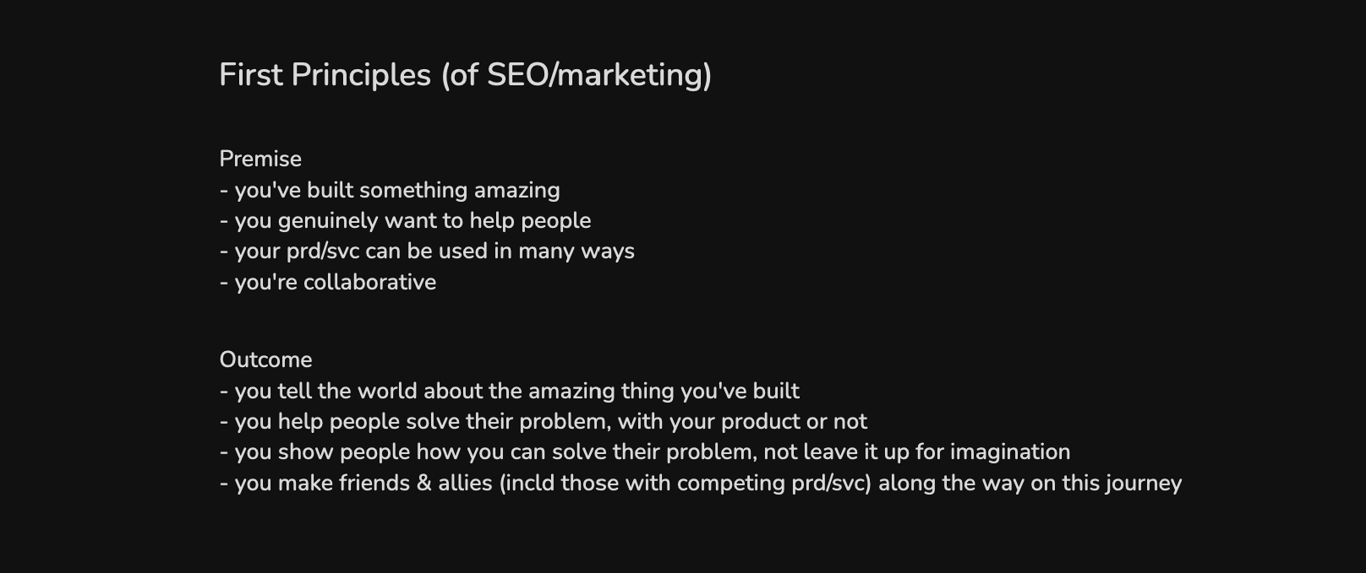Click the word 'collaborative'
This screenshot has width=1366, height=573.
tap(370, 282)
